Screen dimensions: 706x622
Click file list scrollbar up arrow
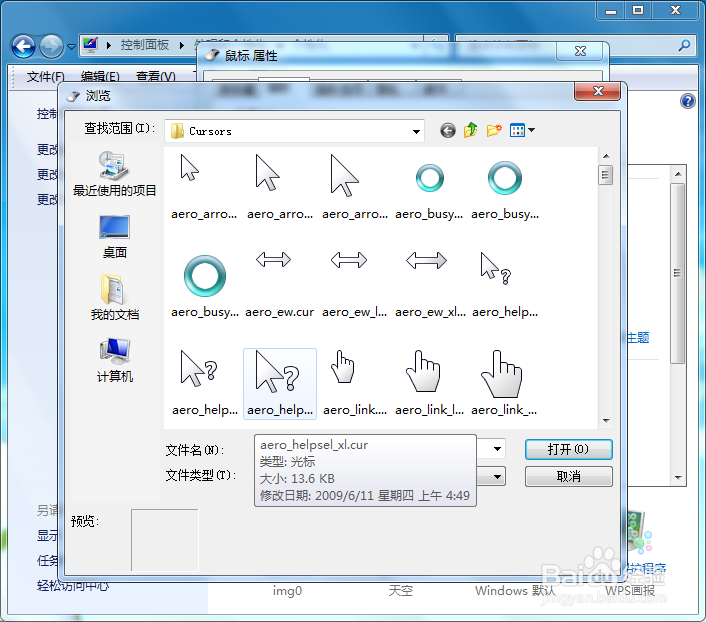pyautogui.click(x=606, y=156)
